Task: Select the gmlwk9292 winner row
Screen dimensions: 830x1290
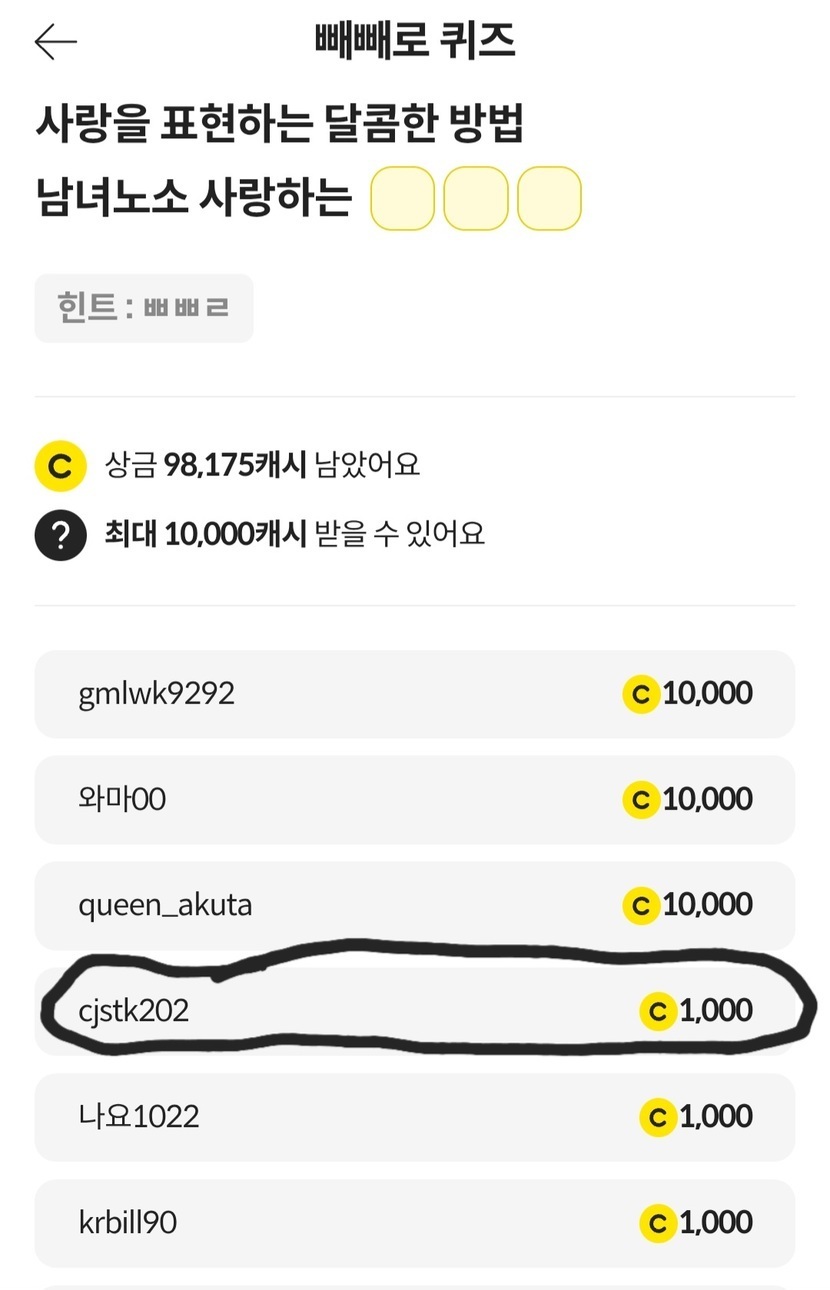Action: pos(414,694)
